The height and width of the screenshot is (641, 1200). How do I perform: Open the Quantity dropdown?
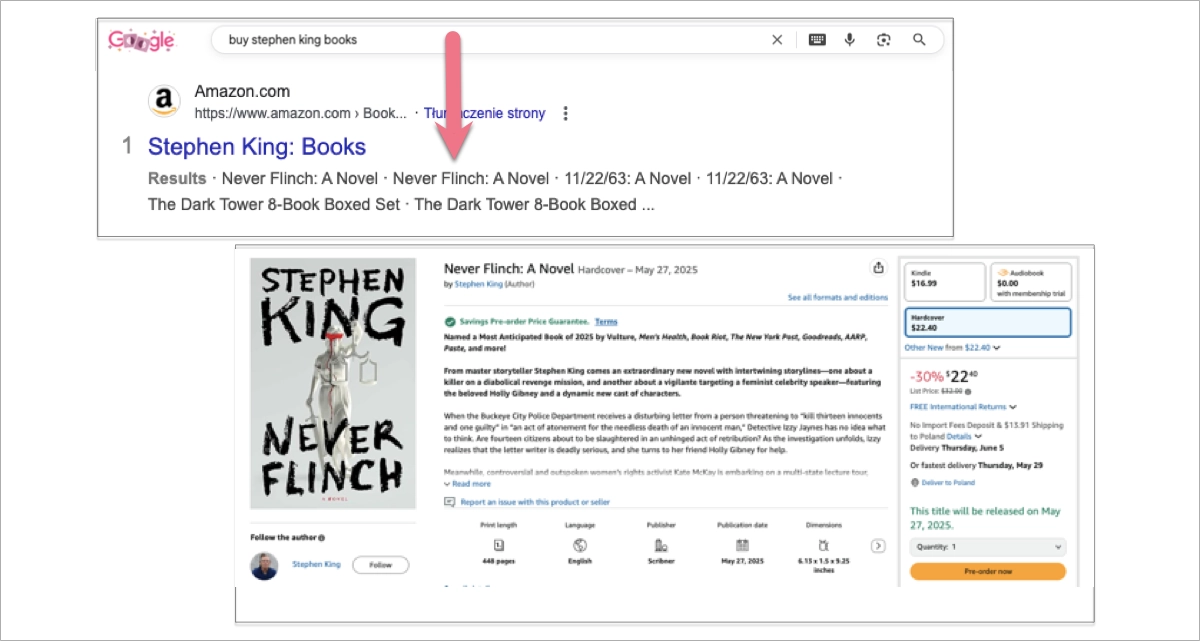(988, 546)
